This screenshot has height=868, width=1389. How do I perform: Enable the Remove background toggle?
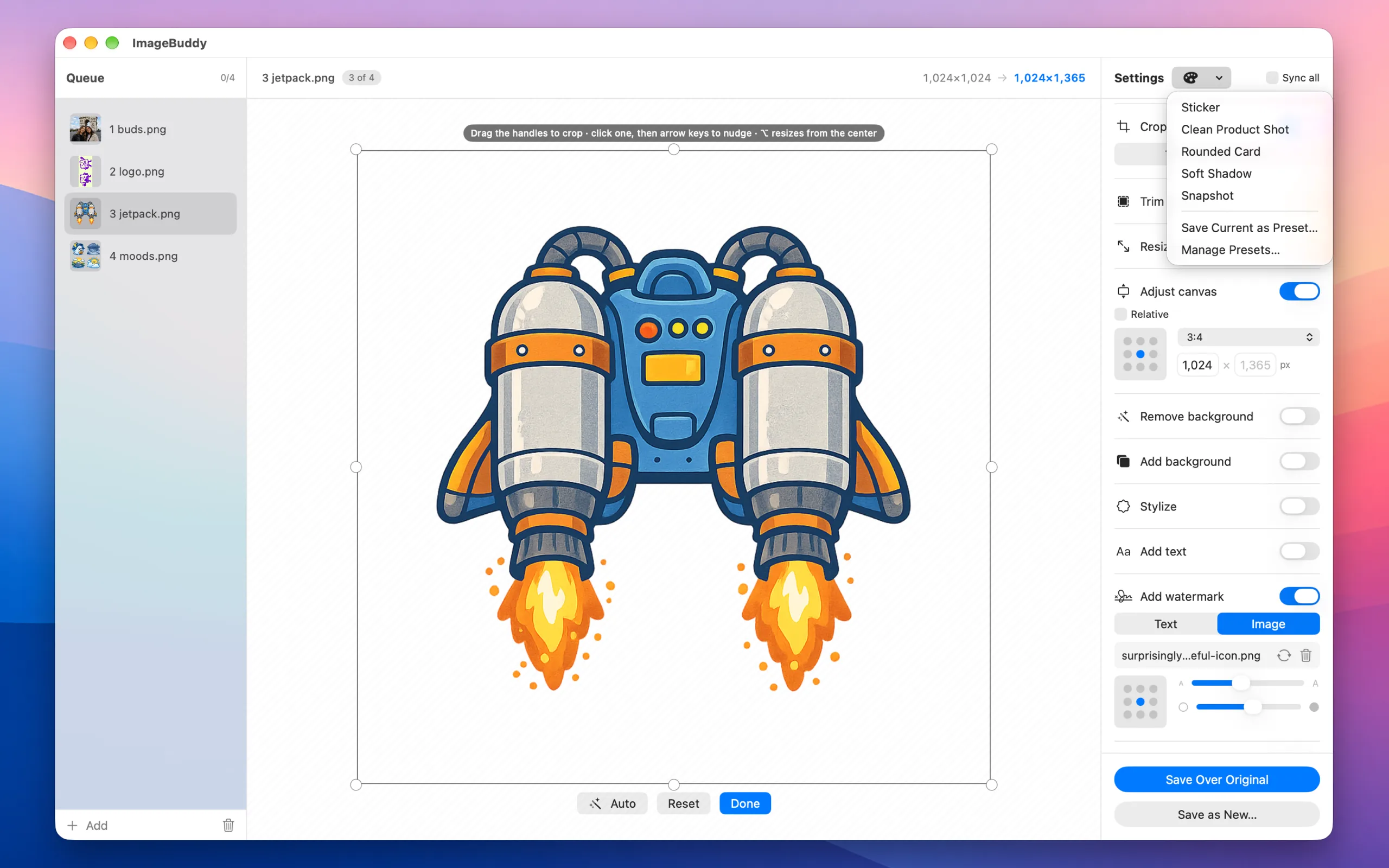(1299, 416)
